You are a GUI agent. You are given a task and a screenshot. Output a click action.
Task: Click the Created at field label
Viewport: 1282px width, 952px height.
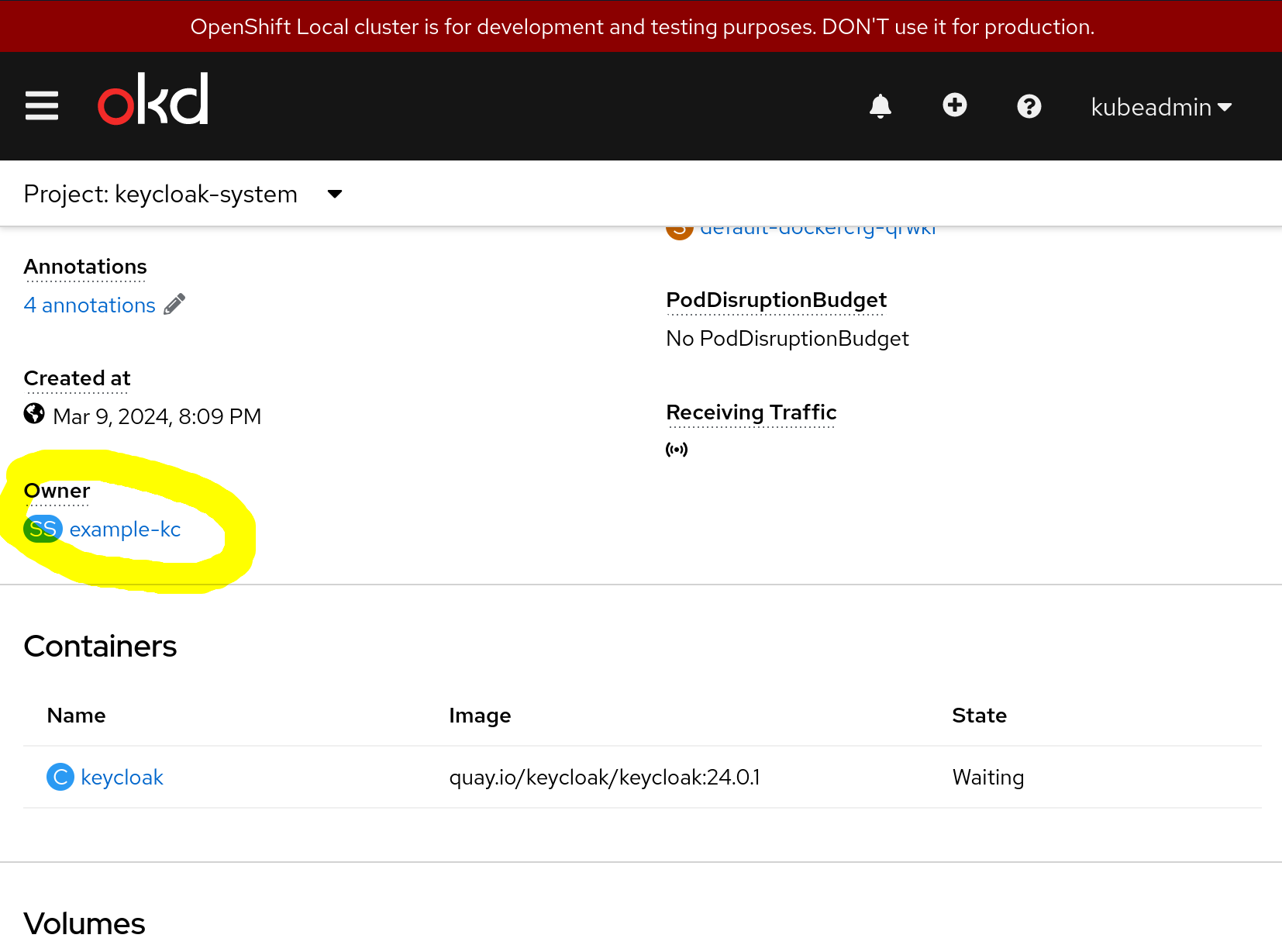pos(77,378)
